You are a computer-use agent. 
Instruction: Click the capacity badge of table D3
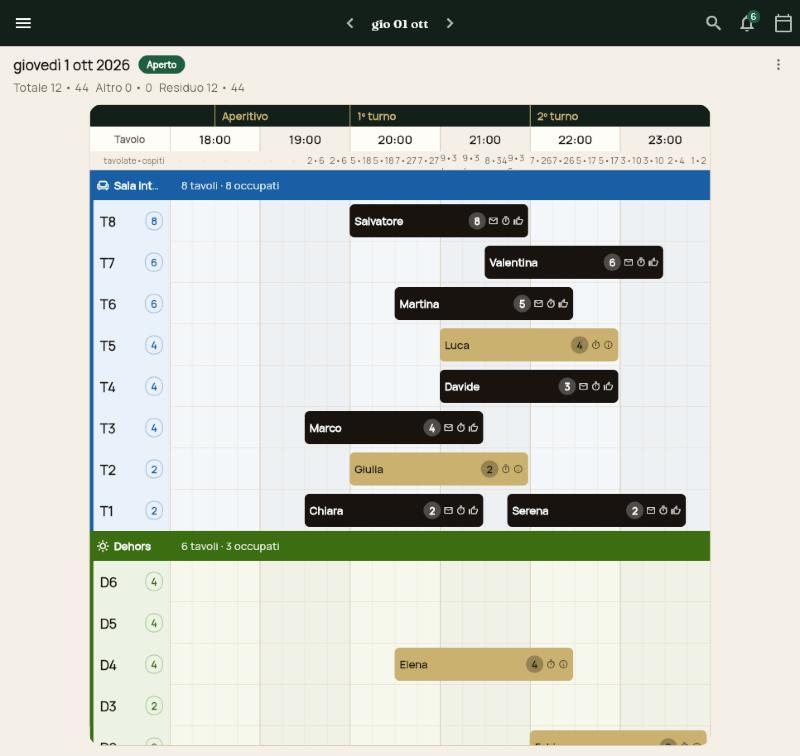coord(154,706)
